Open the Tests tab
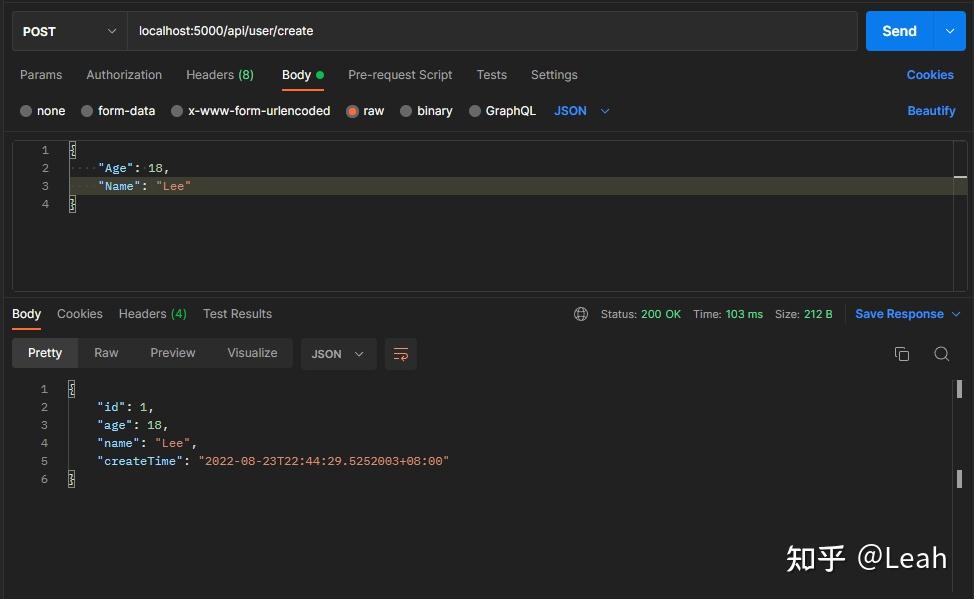 pyautogui.click(x=491, y=75)
